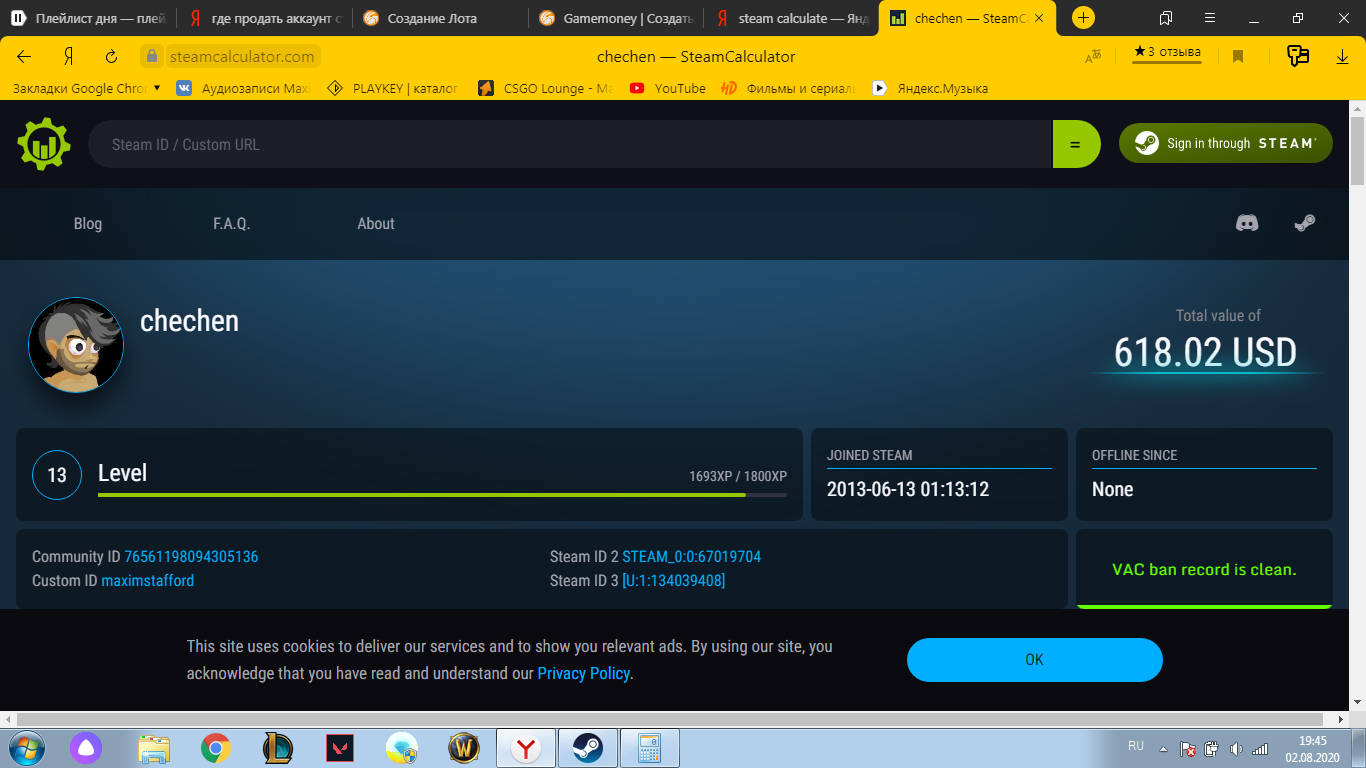This screenshot has height=768, width=1366.
Task: Switch to Gamemoney tab
Action: [616, 18]
